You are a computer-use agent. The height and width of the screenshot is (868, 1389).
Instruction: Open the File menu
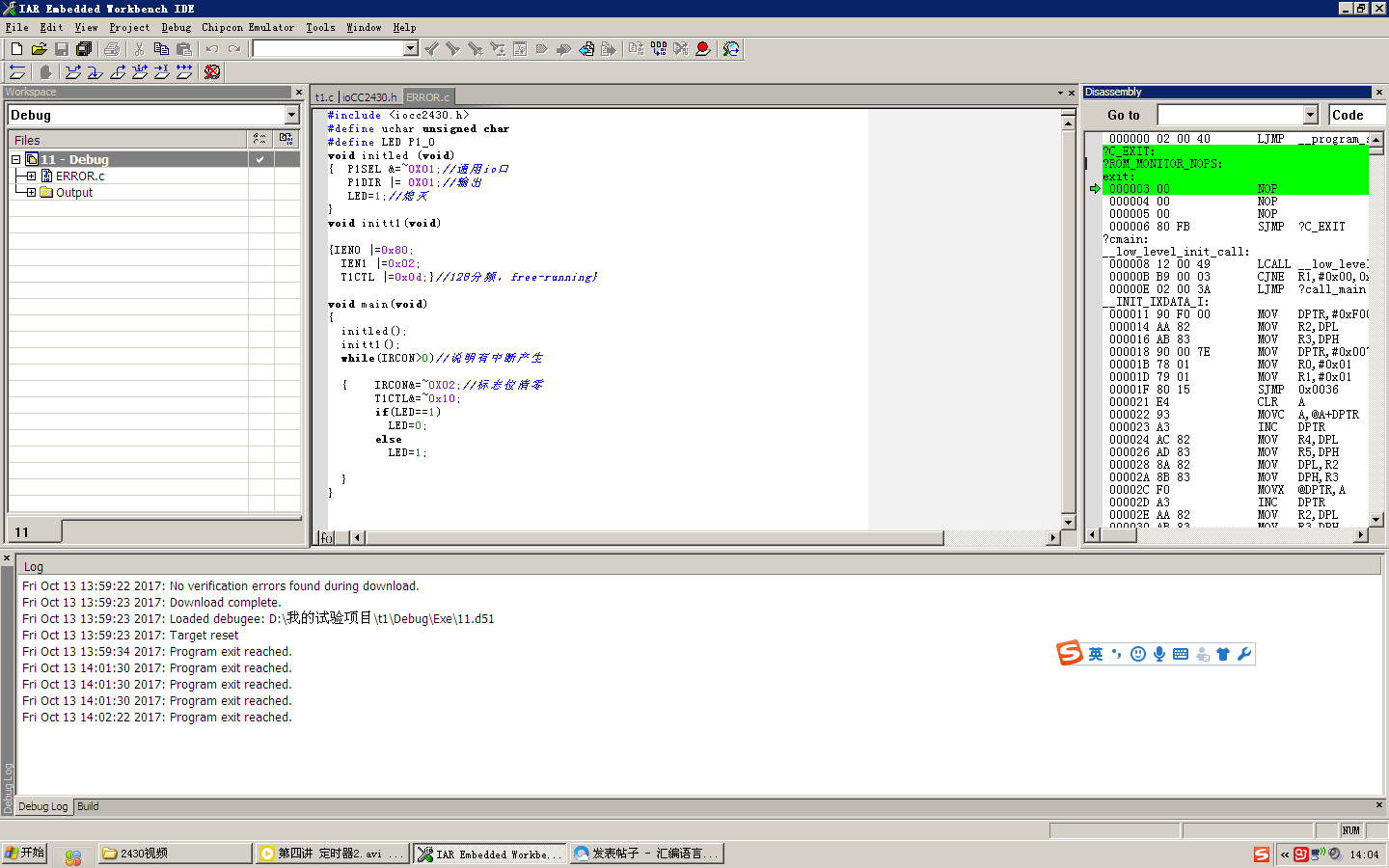(x=16, y=27)
